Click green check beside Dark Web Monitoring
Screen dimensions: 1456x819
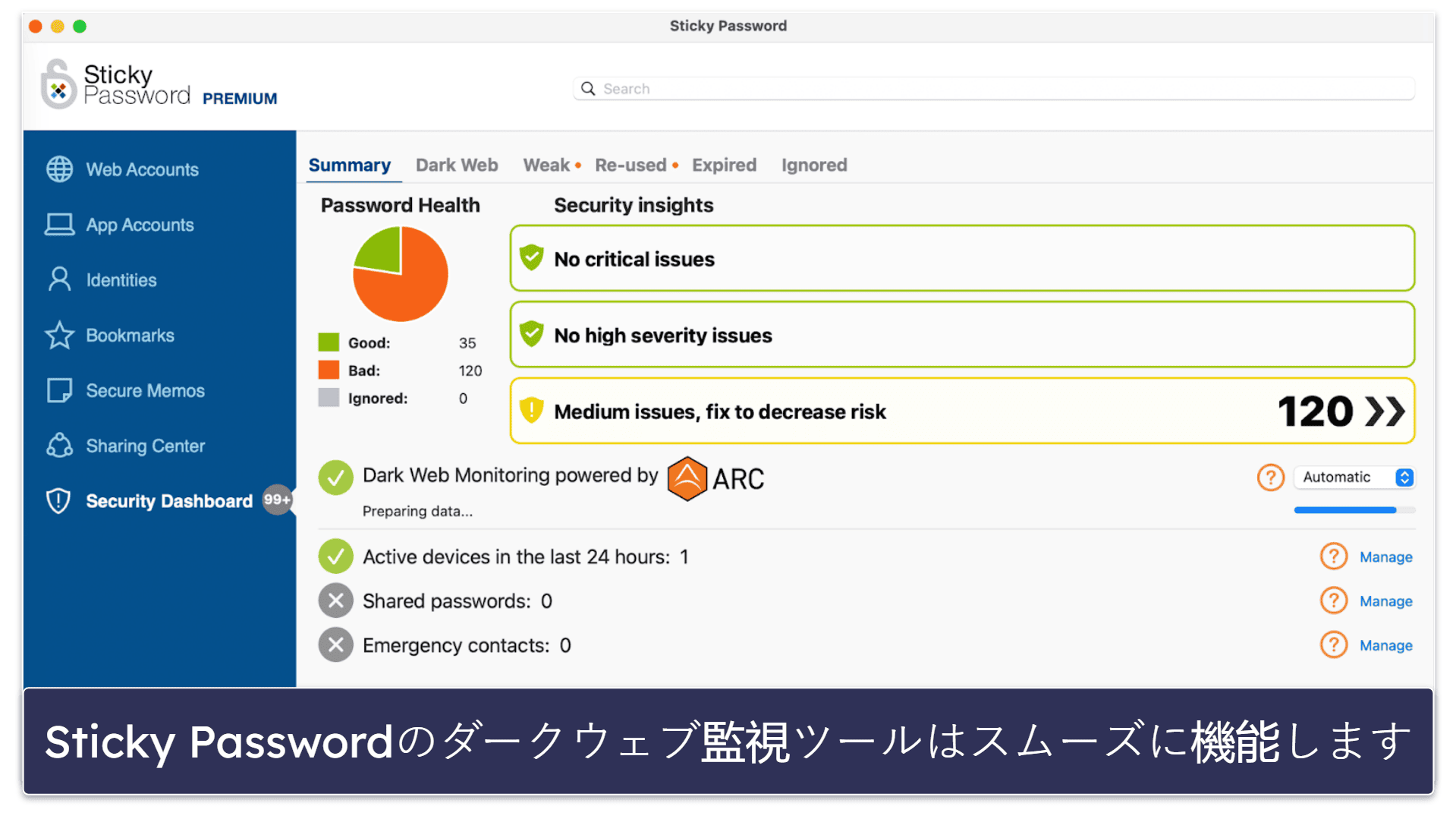335,478
